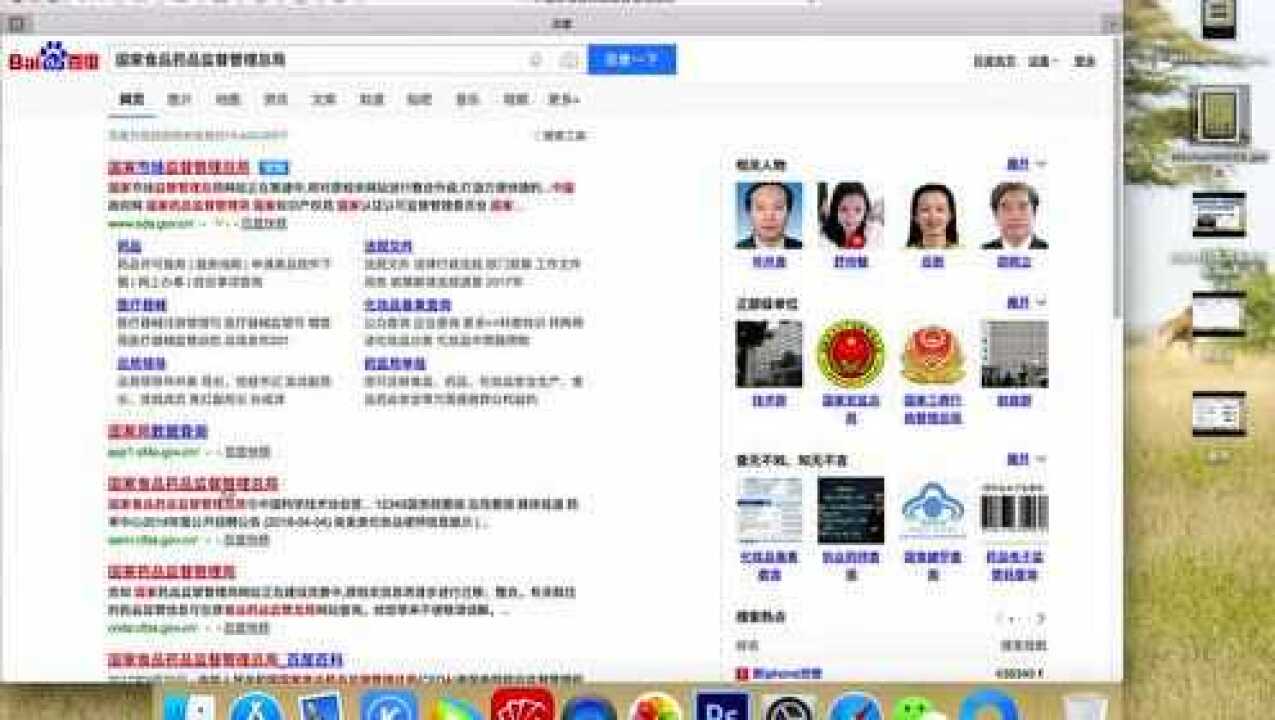The image size is (1275, 720).
Task: Click first person photo with blue background
Action: click(x=769, y=215)
